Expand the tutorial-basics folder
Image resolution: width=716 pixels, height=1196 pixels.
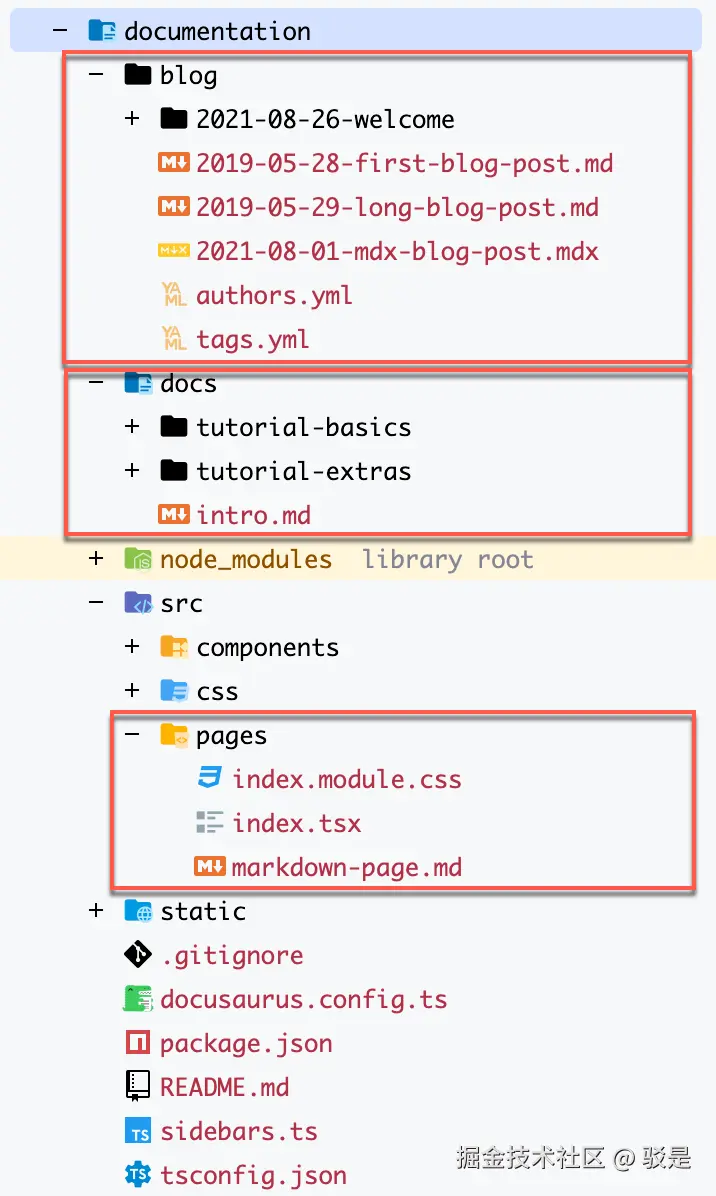tap(132, 427)
